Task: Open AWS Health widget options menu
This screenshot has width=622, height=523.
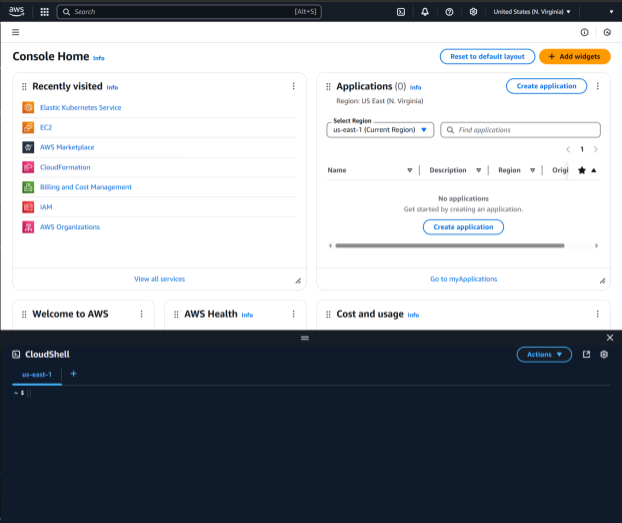Action: [294, 314]
